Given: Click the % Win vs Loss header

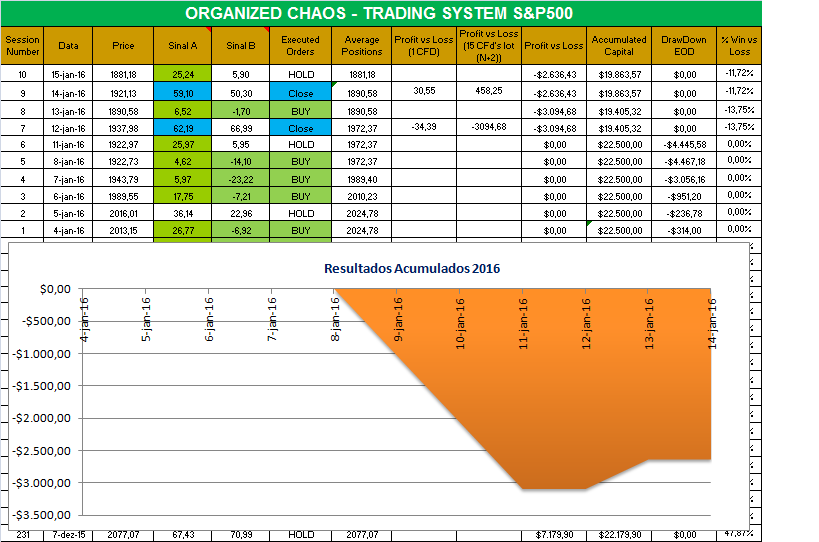Looking at the screenshot, I should point(739,45).
